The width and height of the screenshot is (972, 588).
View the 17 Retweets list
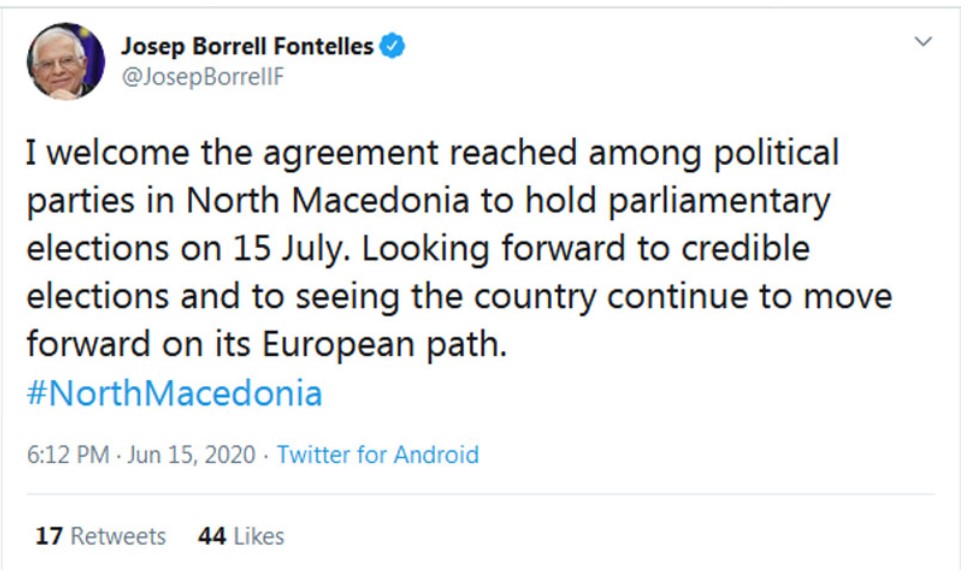[x=100, y=536]
